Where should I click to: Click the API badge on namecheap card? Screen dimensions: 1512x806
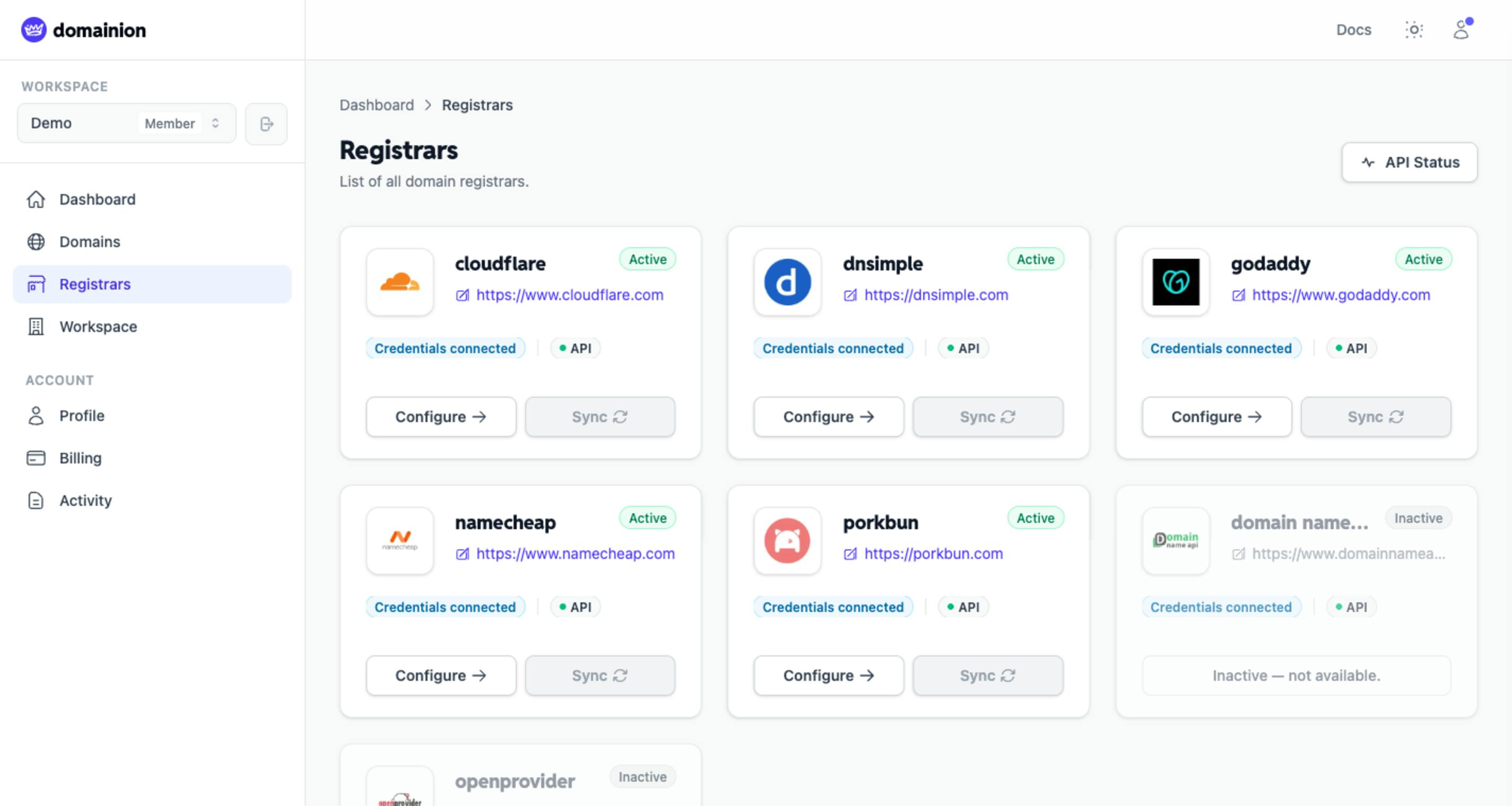[x=575, y=607]
